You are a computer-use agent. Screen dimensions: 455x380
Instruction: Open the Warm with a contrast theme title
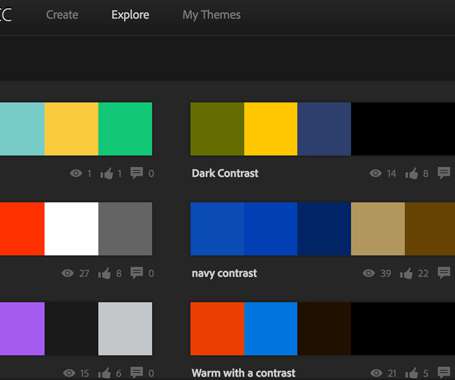tap(243, 373)
